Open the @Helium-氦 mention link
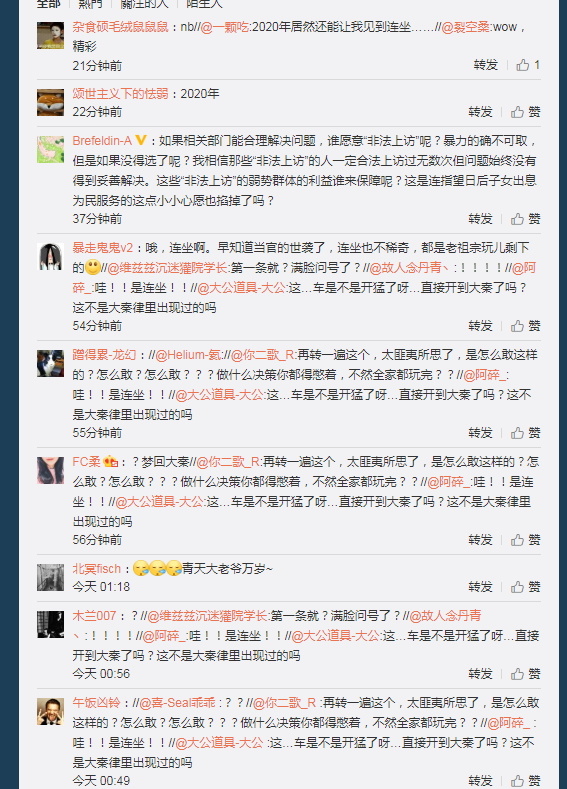Viewport: 567px width, 789px height. click(188, 355)
